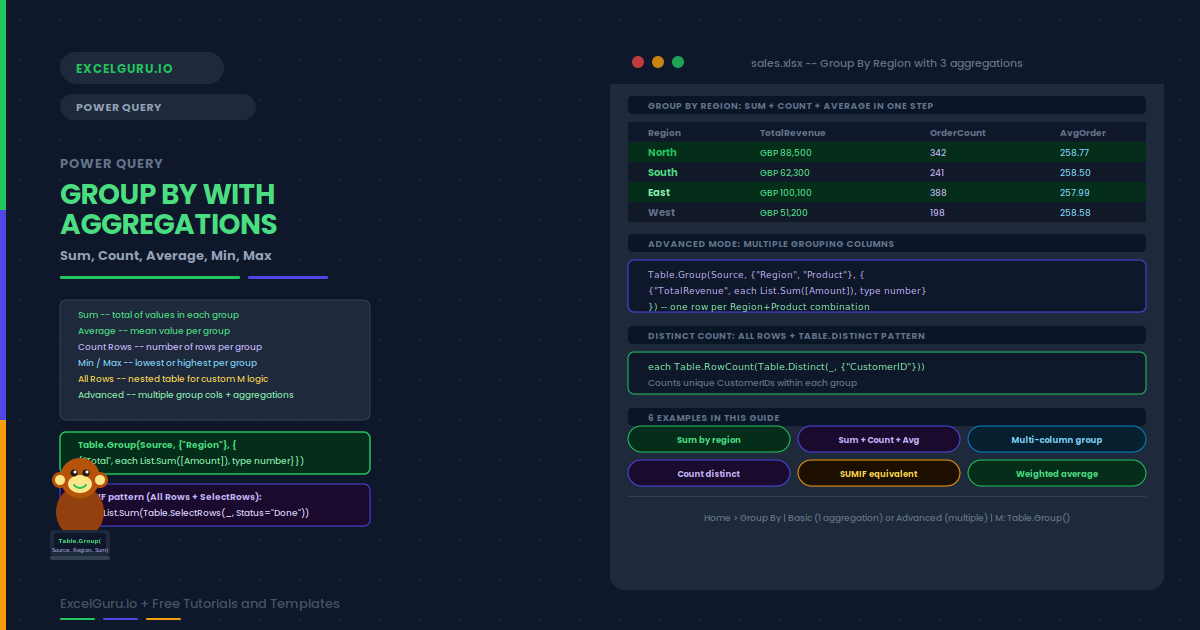Click the Table.RowCount Table.Distinct code line
This screenshot has width=1200, height=630.
click(786, 366)
